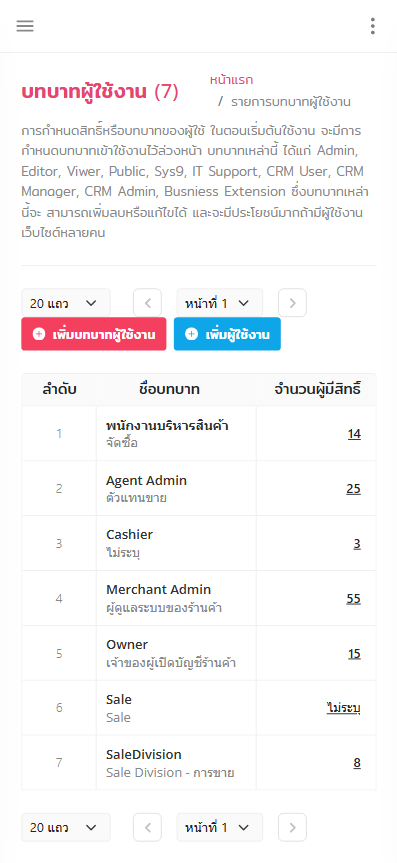This screenshot has width=397, height=863.
Task: Select the Cashier role name
Action: point(129,534)
